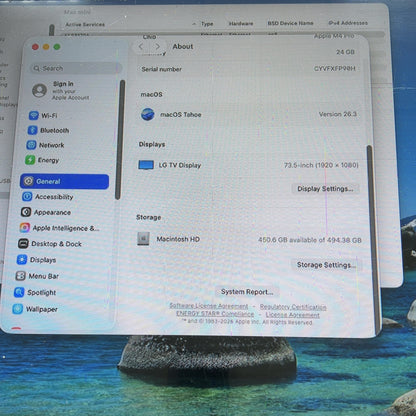The width and height of the screenshot is (416, 416).
Task: Go back using the left chevron
Action: tap(141, 47)
